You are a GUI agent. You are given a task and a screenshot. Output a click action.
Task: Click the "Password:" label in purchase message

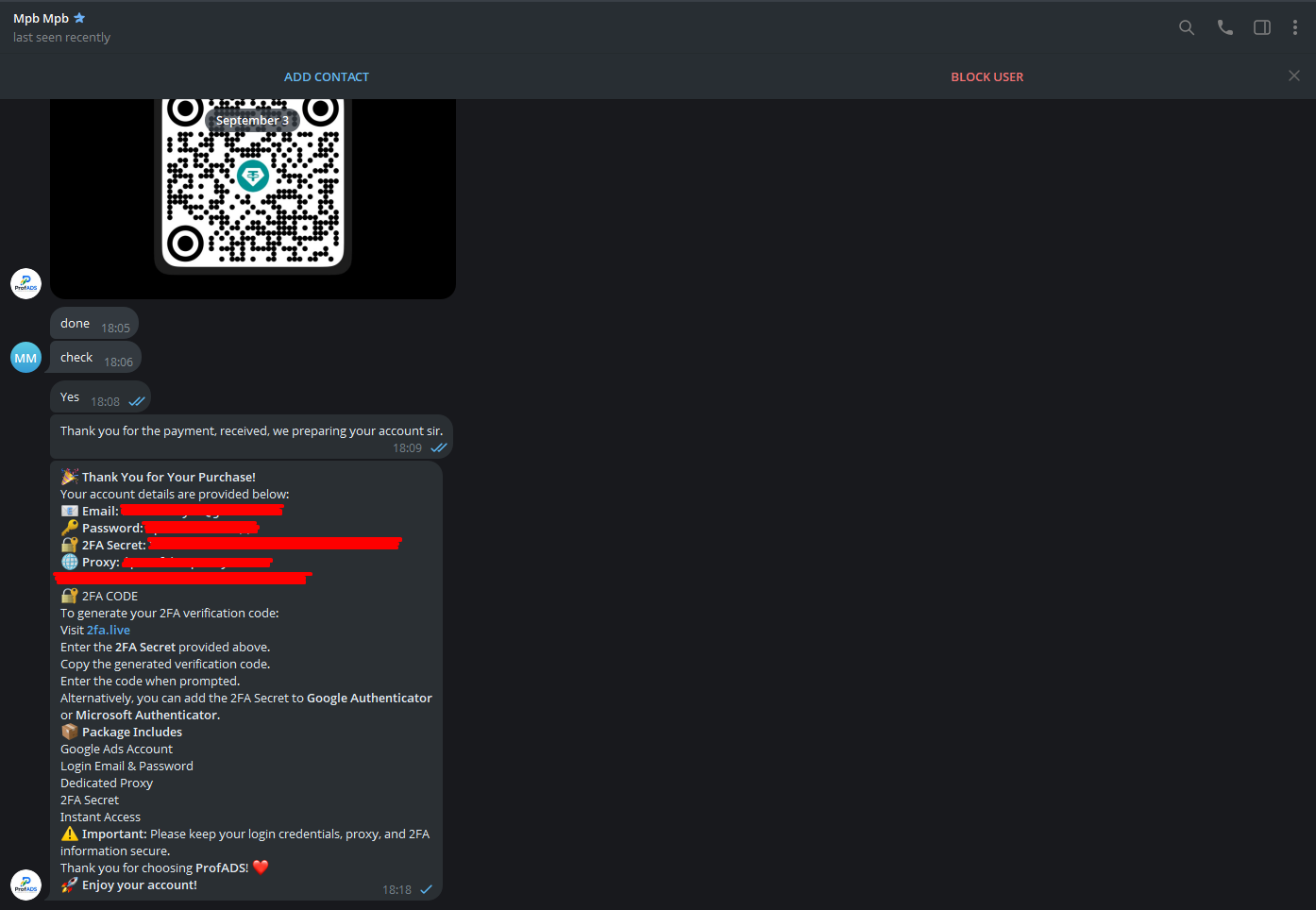click(x=112, y=528)
